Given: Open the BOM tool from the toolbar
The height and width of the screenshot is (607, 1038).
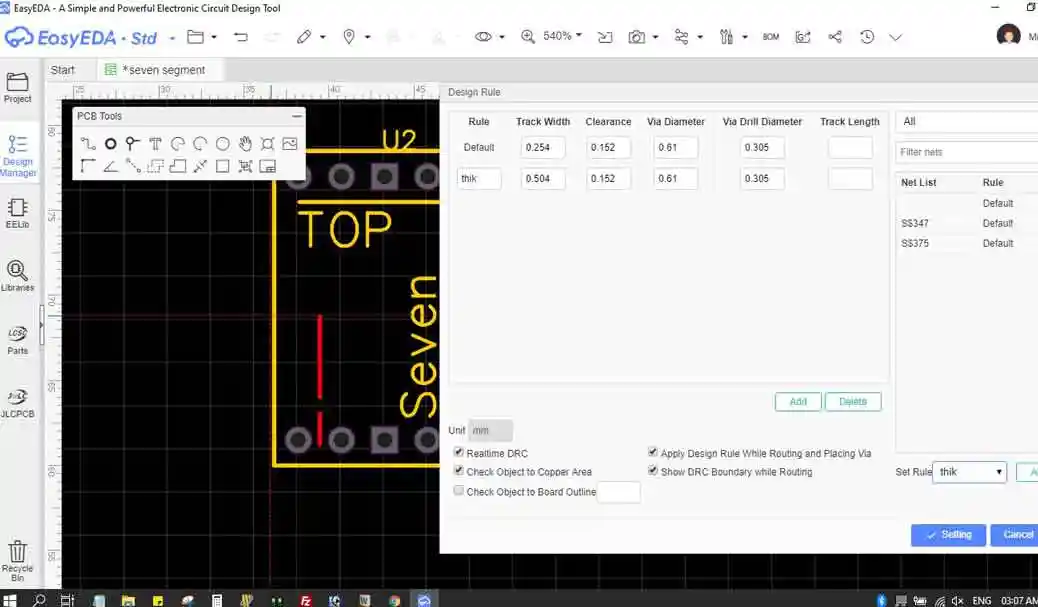Looking at the screenshot, I should 770,36.
